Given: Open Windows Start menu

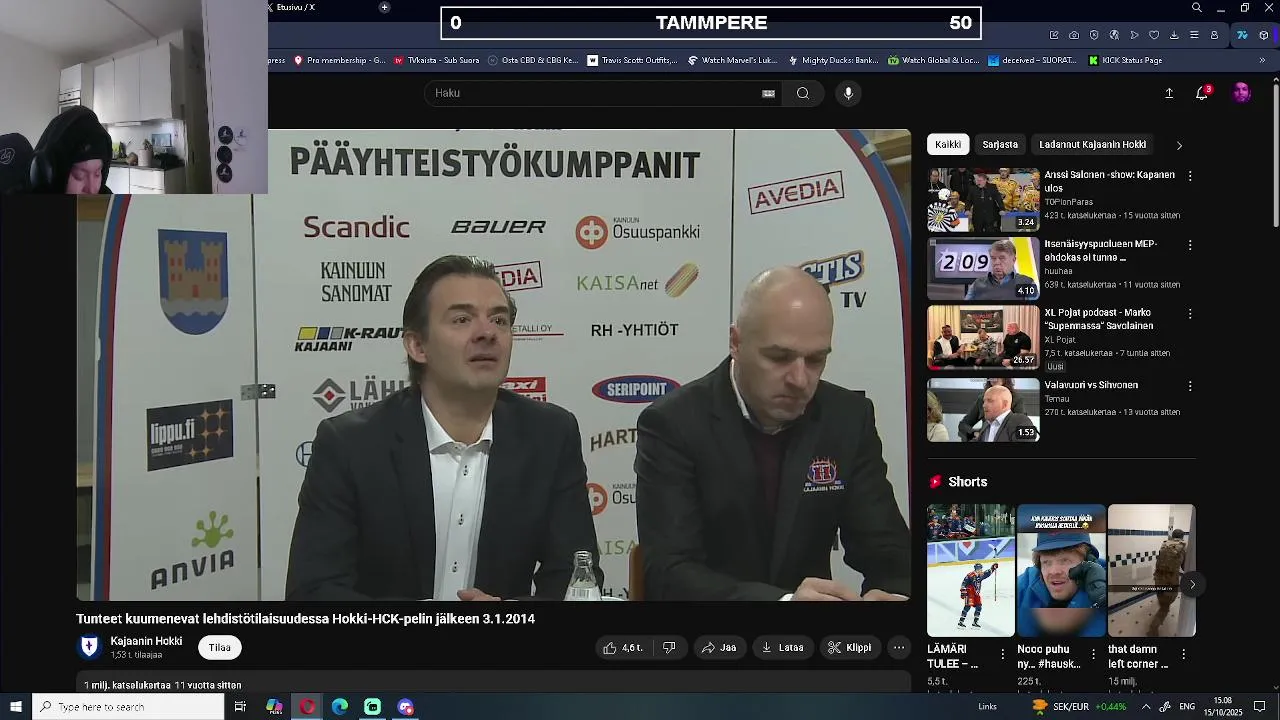Looking at the screenshot, I should tap(15, 707).
